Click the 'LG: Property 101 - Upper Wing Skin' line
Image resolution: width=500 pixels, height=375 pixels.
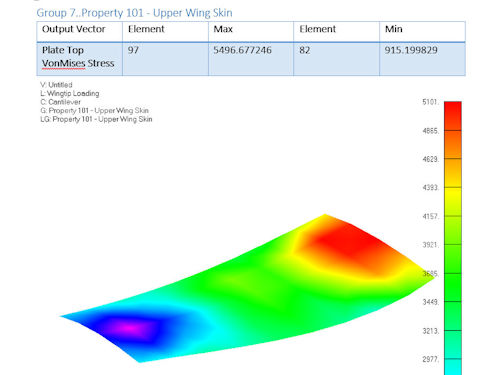point(96,119)
